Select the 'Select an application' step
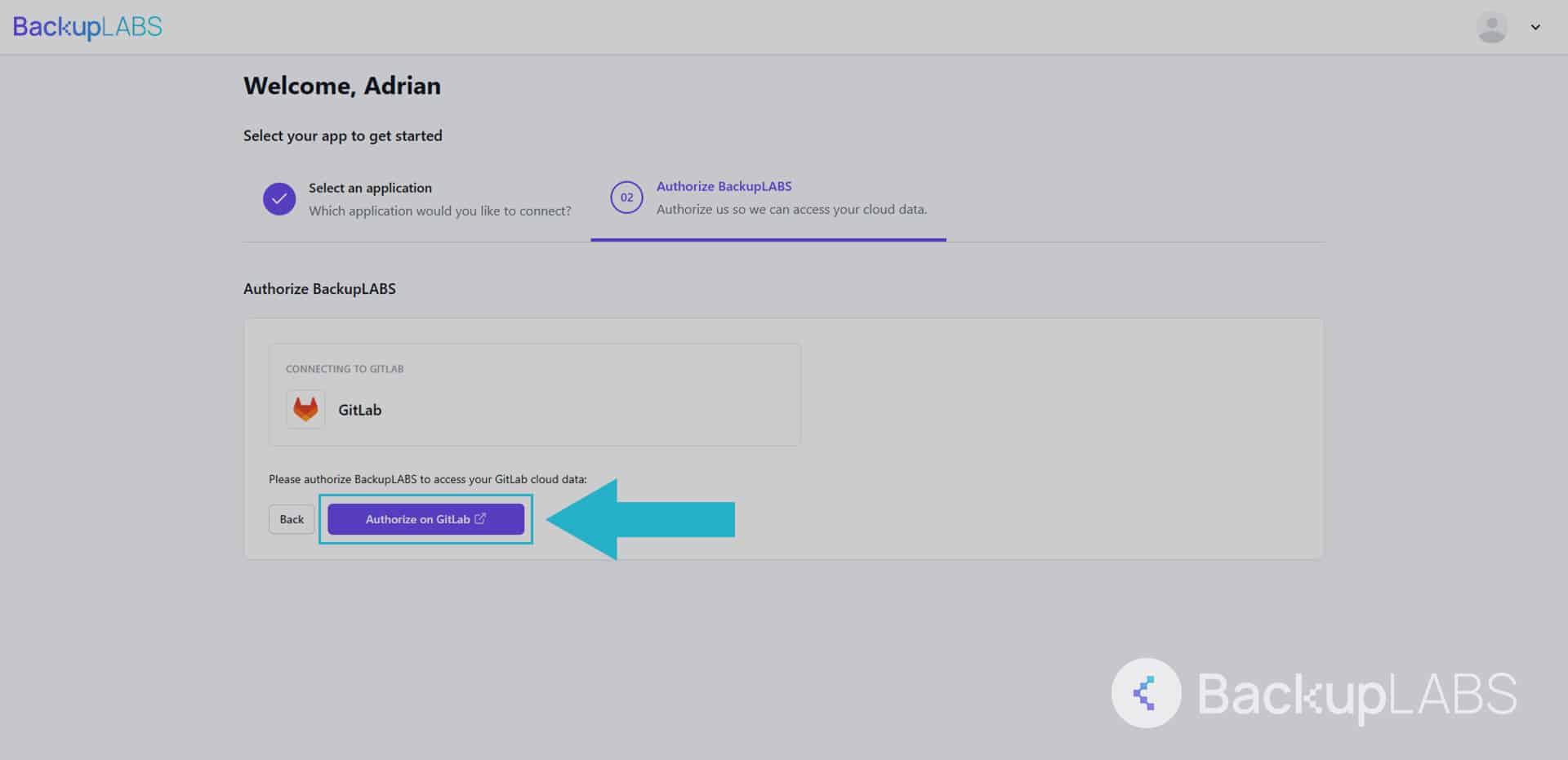The image size is (1568, 760). [370, 188]
